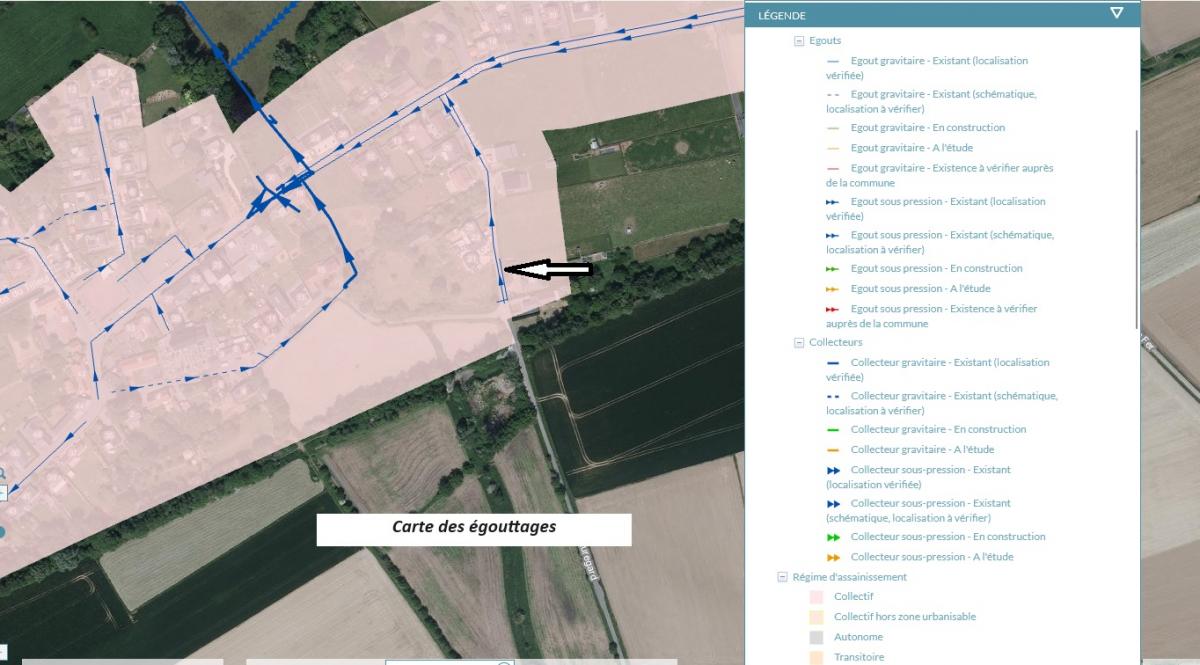
Task: Click the green Egout sous pression symbol
Action: click(833, 269)
